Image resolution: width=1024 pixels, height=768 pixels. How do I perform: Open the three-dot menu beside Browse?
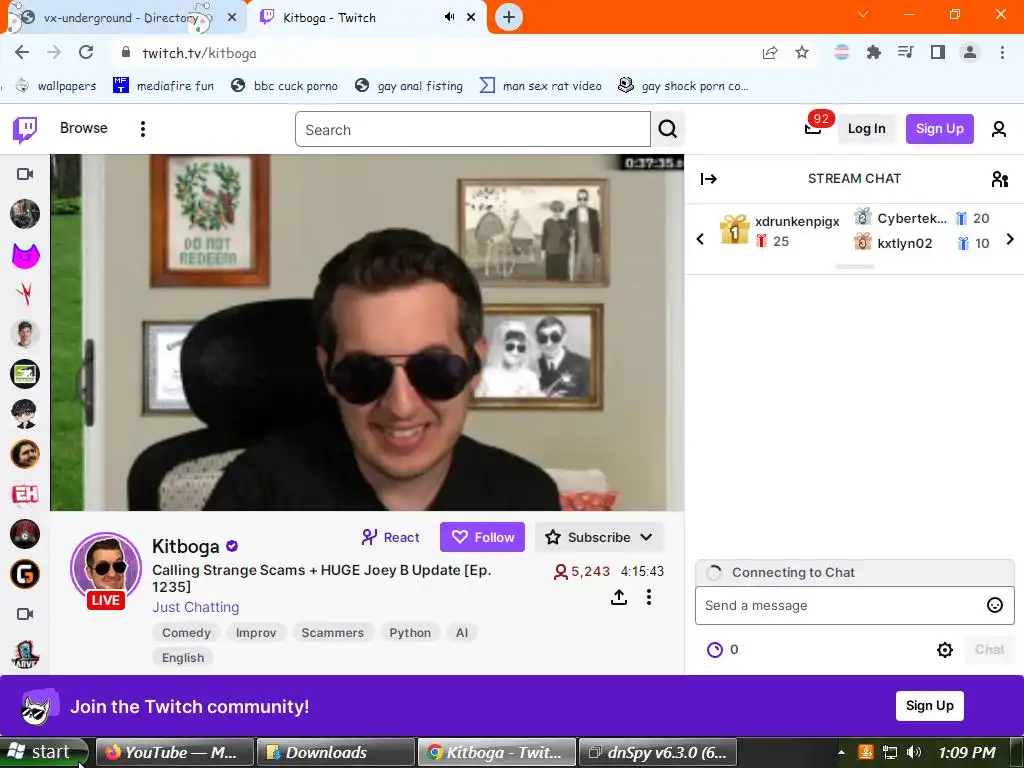(142, 129)
